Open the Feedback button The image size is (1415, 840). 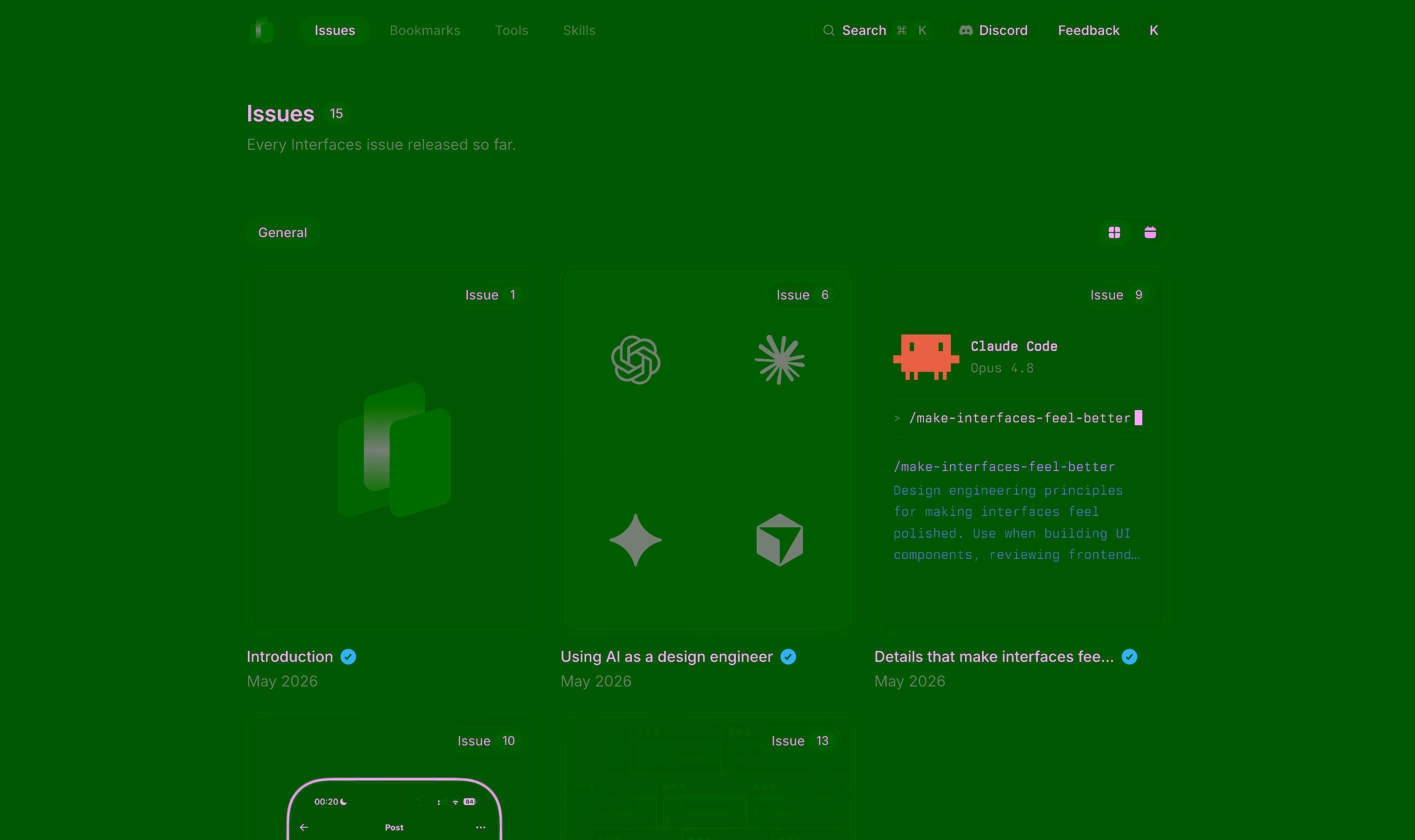[1088, 31]
